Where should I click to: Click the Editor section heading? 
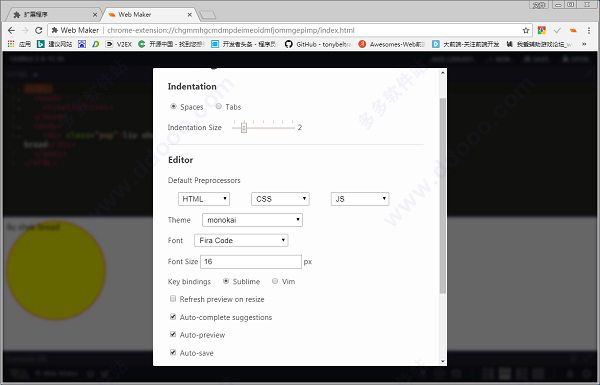point(181,160)
